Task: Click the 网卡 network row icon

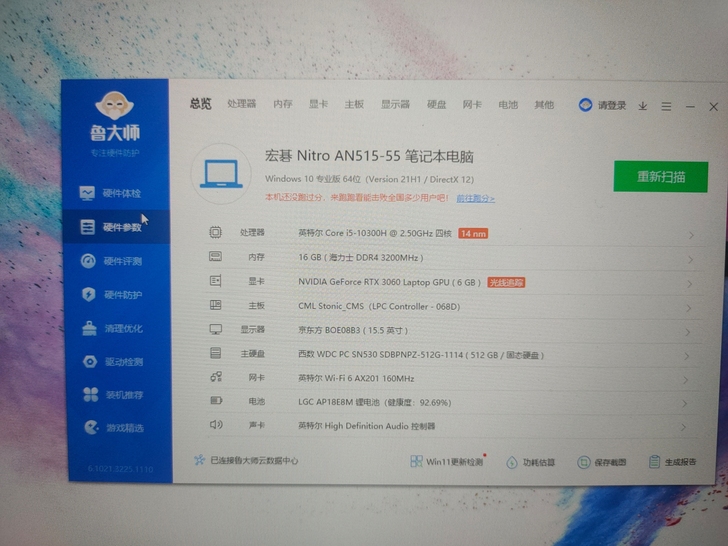Action: [x=216, y=377]
